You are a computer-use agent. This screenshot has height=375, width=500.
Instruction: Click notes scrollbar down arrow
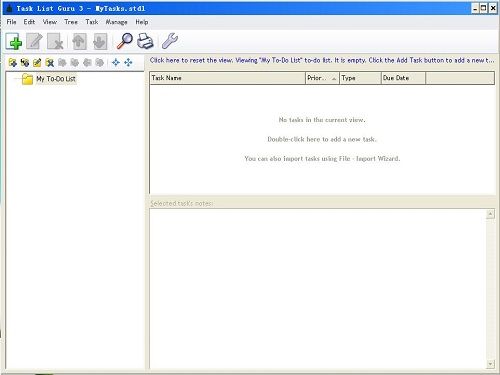(490, 364)
